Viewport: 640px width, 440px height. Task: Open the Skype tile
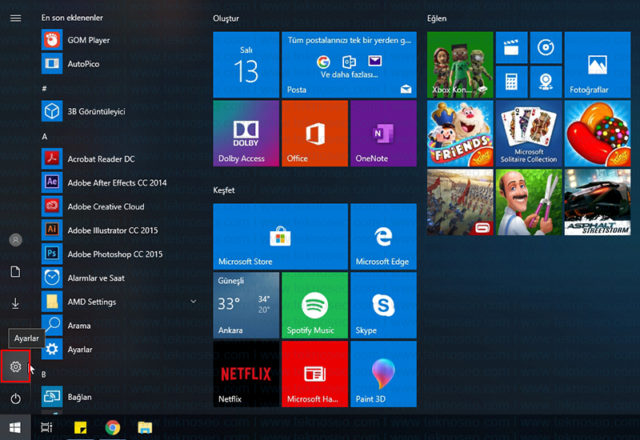pyautogui.click(x=383, y=305)
